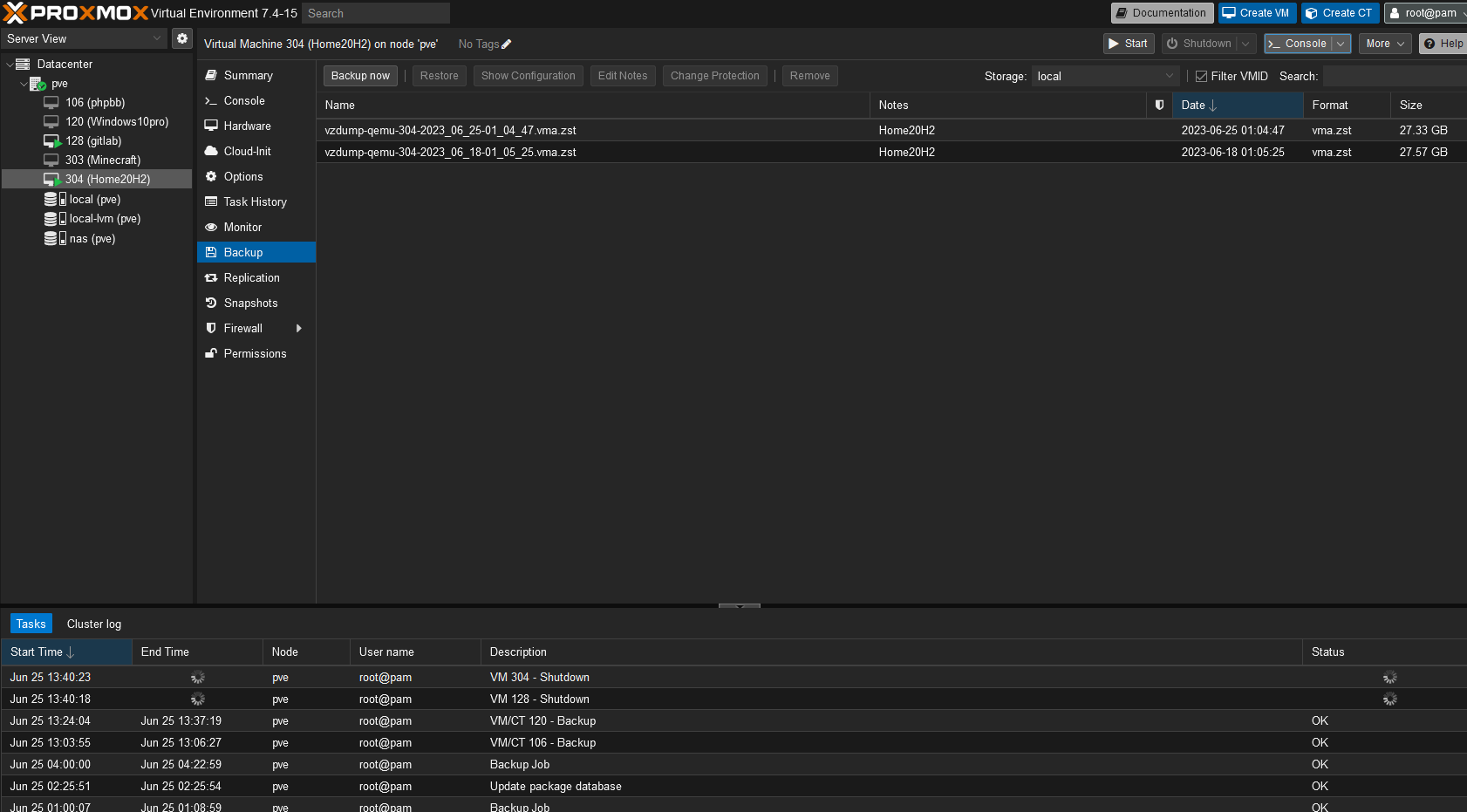Click the Replication arrows icon
Screen dimensions: 1467x812
[211, 277]
